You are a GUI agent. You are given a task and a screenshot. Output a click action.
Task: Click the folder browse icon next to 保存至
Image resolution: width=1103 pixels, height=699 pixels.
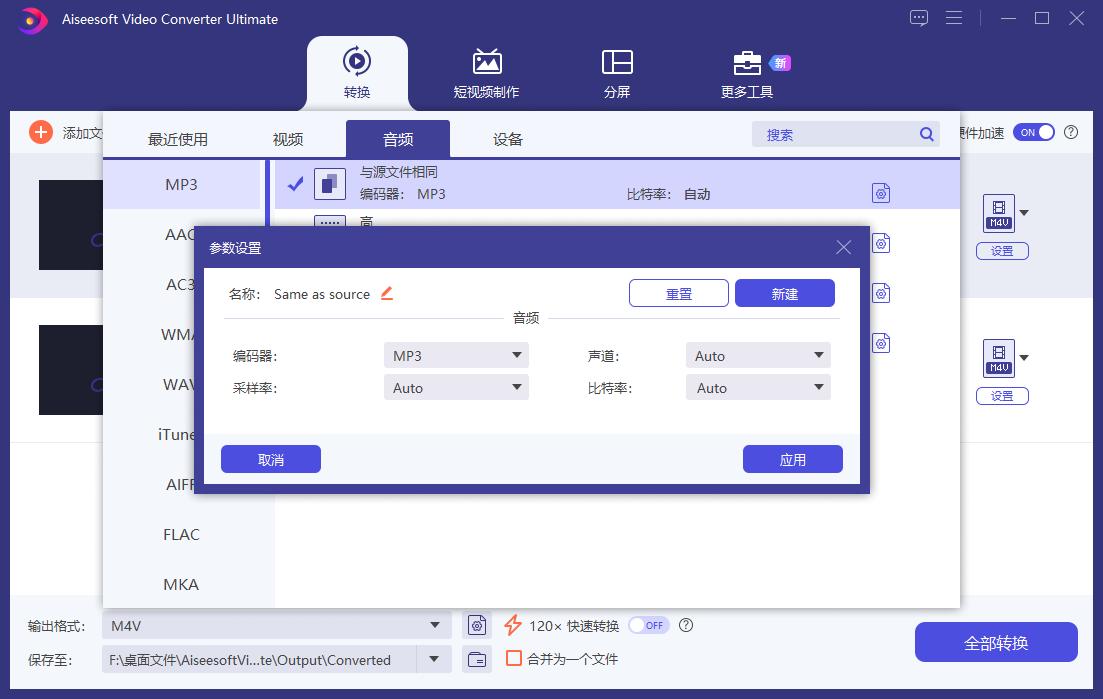click(x=477, y=659)
